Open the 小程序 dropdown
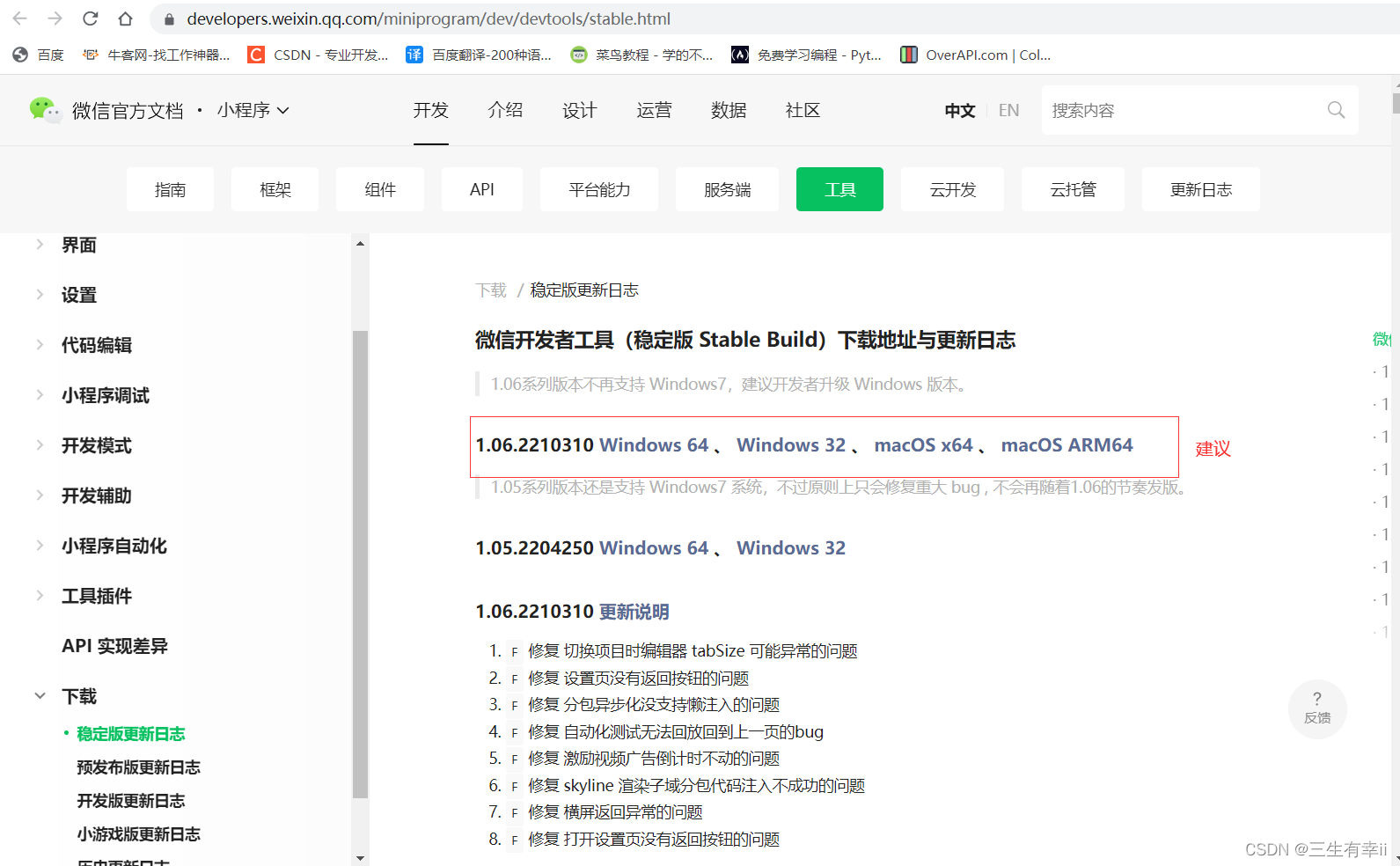 pos(253,110)
